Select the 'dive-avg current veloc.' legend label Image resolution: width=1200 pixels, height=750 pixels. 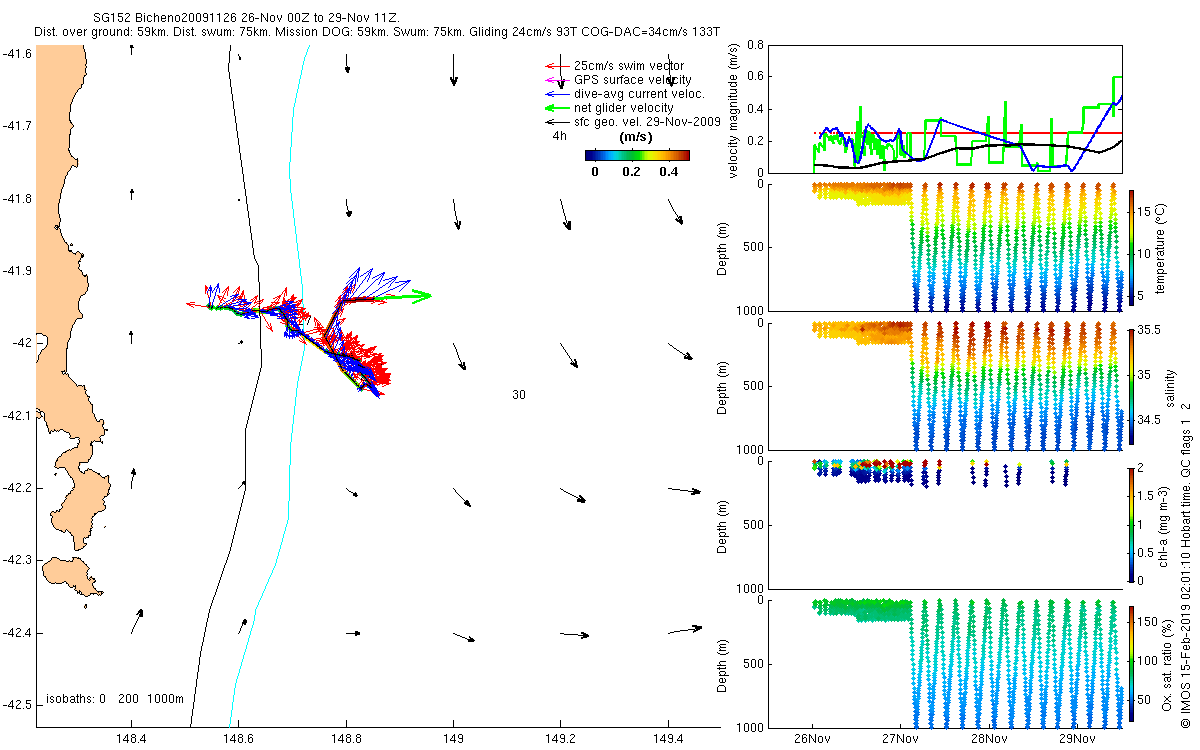[639, 94]
